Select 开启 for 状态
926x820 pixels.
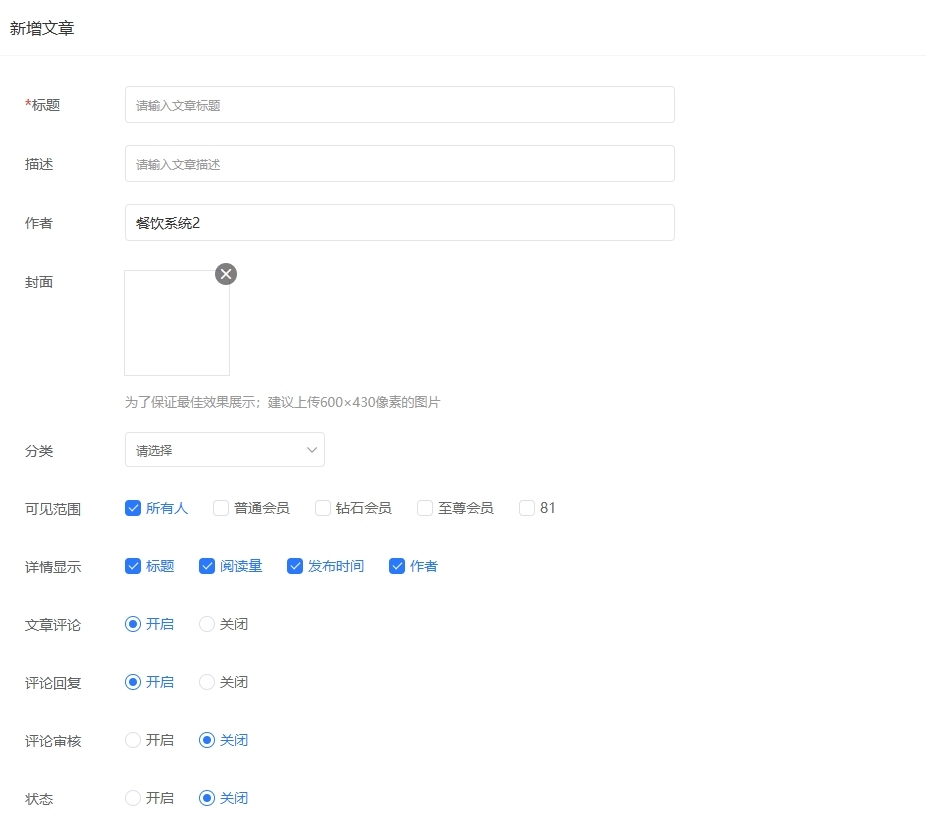click(133, 798)
